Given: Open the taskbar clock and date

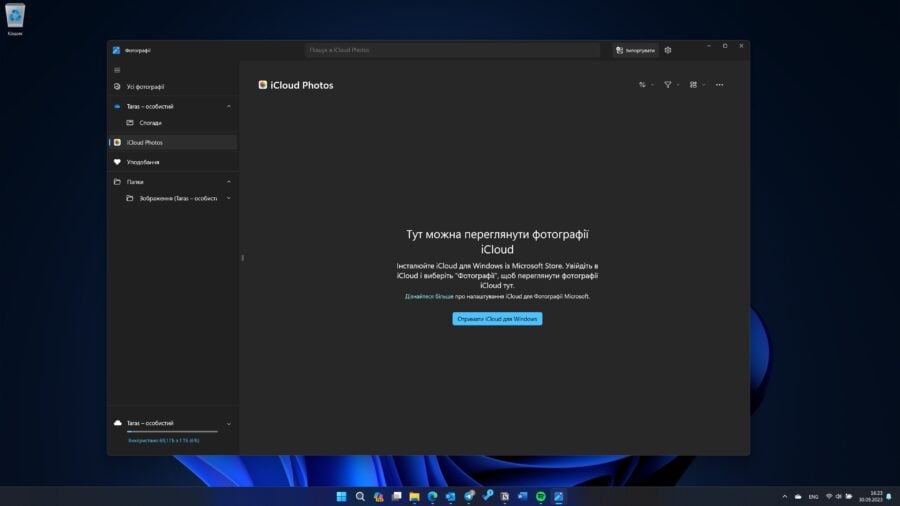Looking at the screenshot, I should [x=871, y=496].
